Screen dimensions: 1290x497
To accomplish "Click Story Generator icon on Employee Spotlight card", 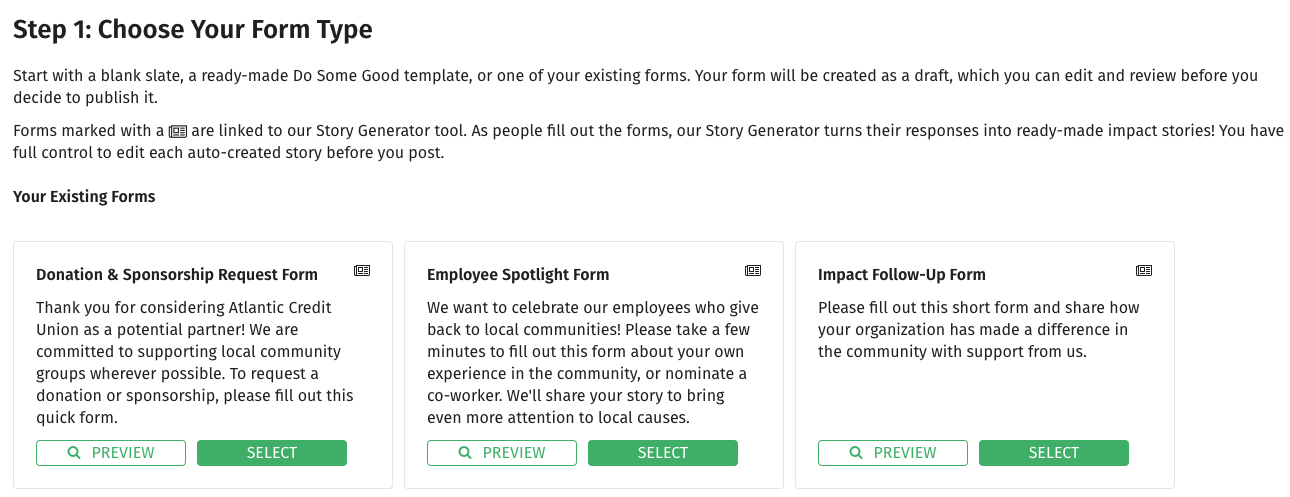I will pyautogui.click(x=753, y=270).
